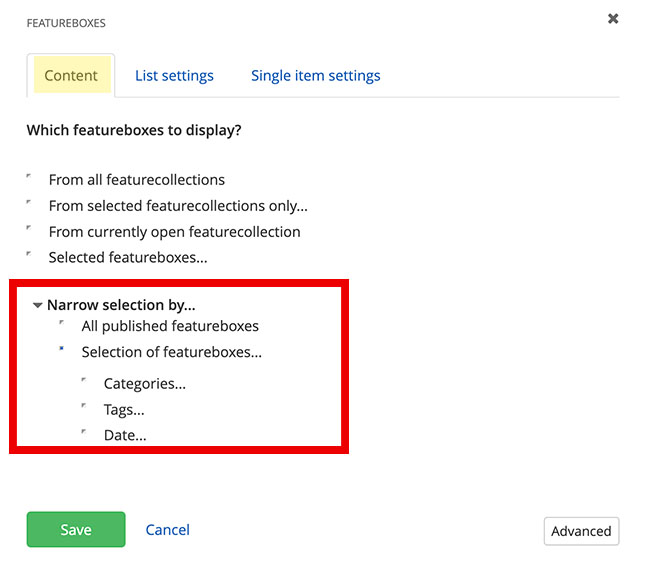Enable the Date... filter checkbox
Screen dimensions: 650x566
coord(85,433)
